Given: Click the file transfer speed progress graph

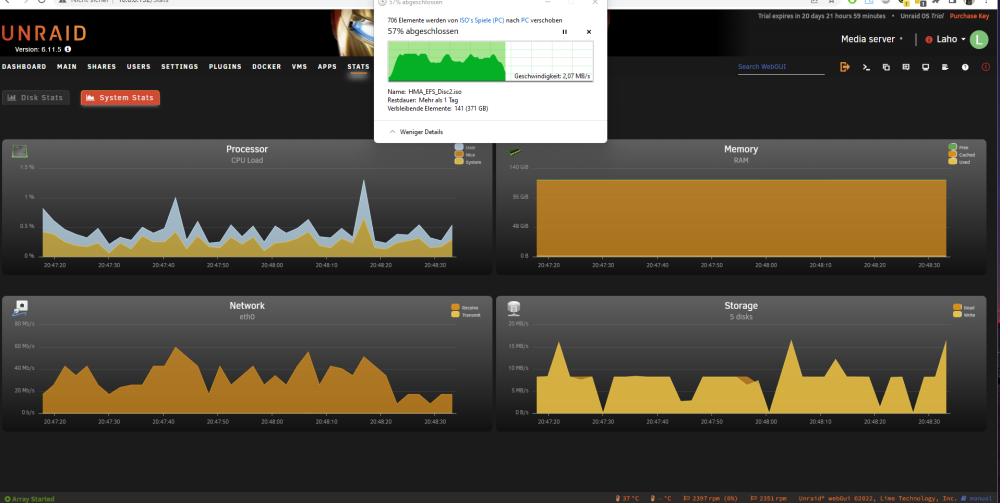Looking at the screenshot, I should point(490,61).
